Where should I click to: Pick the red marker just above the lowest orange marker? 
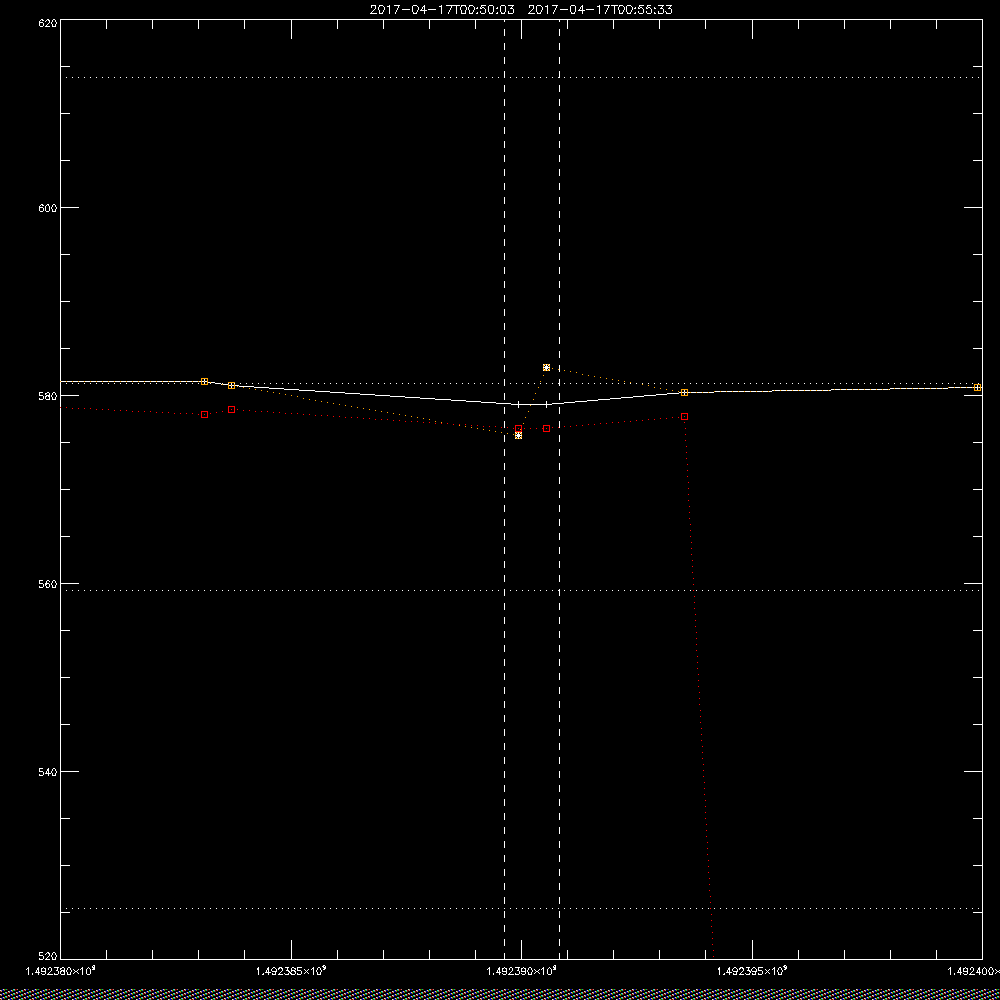518,429
